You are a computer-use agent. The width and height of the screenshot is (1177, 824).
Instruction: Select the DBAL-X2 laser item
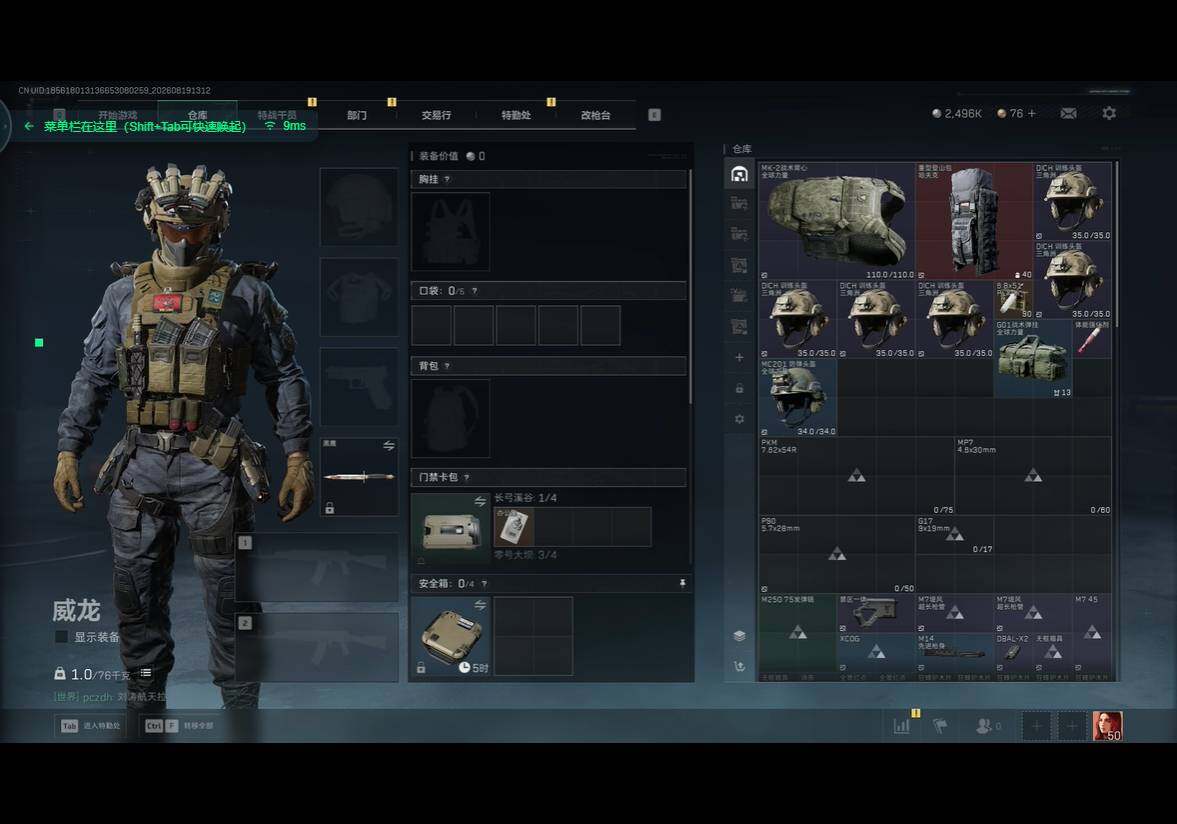(1014, 653)
